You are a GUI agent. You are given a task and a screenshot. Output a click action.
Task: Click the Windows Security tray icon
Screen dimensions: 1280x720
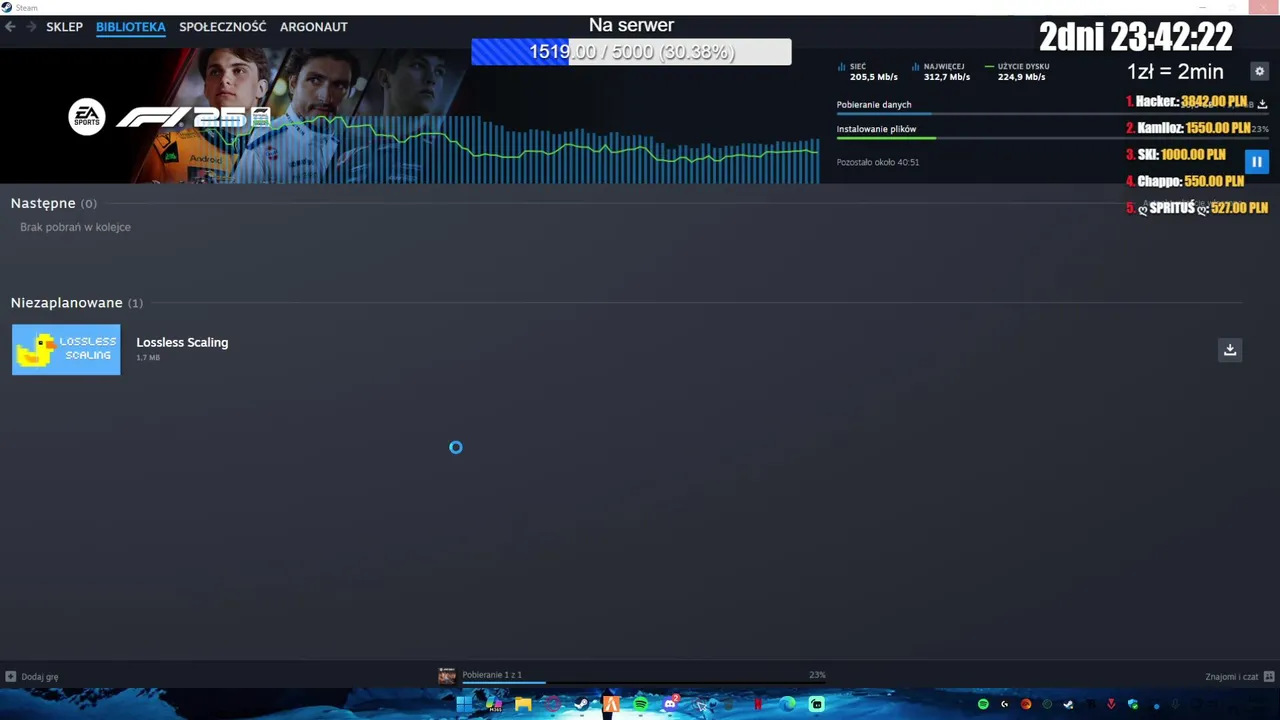pos(1133,704)
